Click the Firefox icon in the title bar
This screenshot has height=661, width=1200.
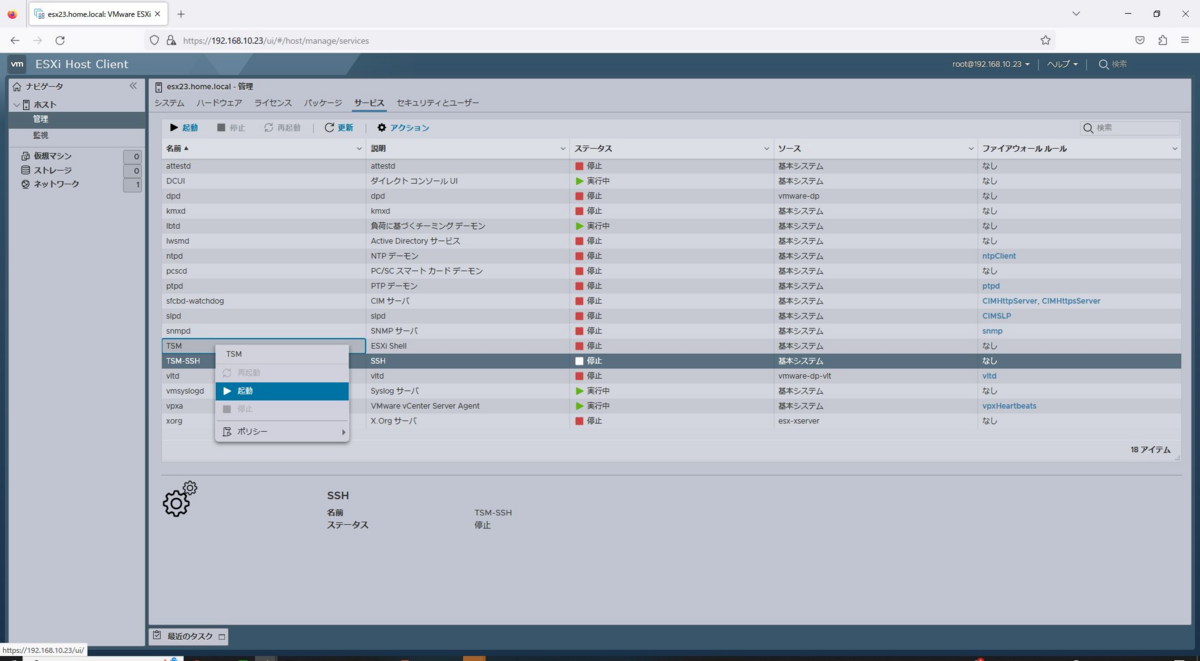[12, 14]
